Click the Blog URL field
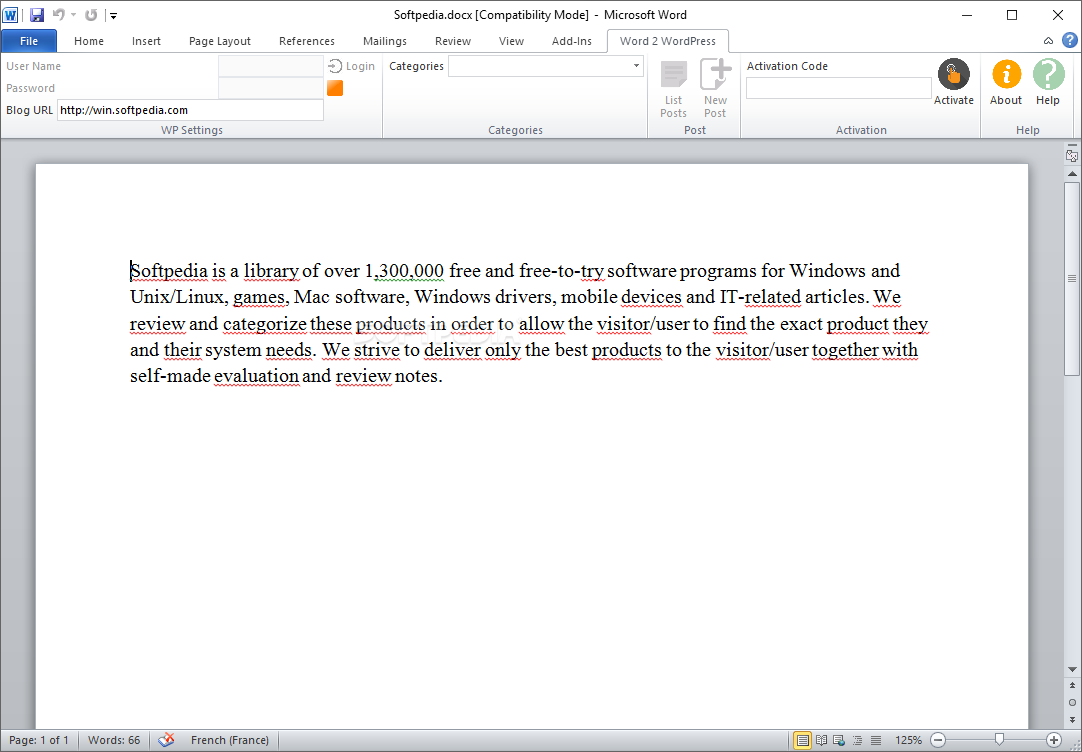 click(190, 110)
